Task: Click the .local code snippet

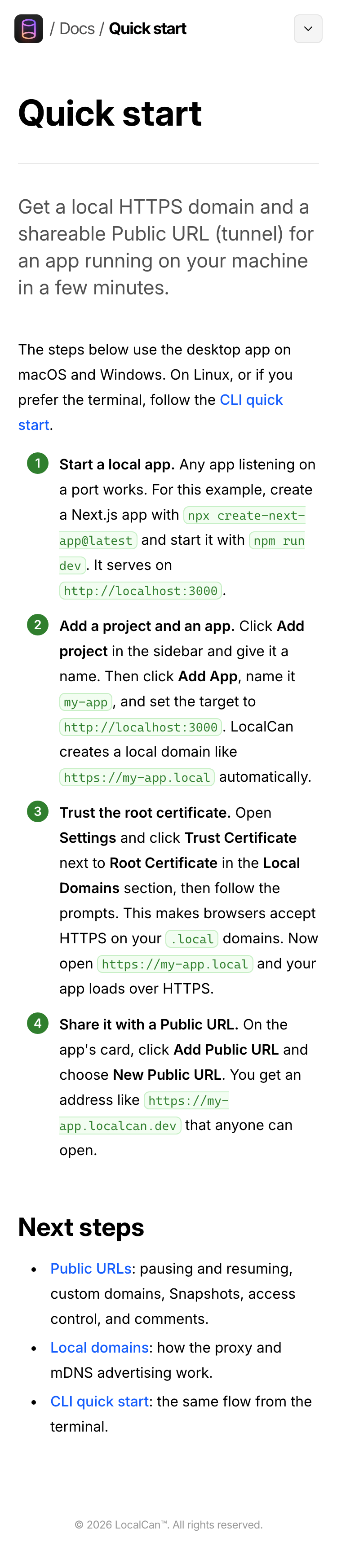Action: (192, 939)
